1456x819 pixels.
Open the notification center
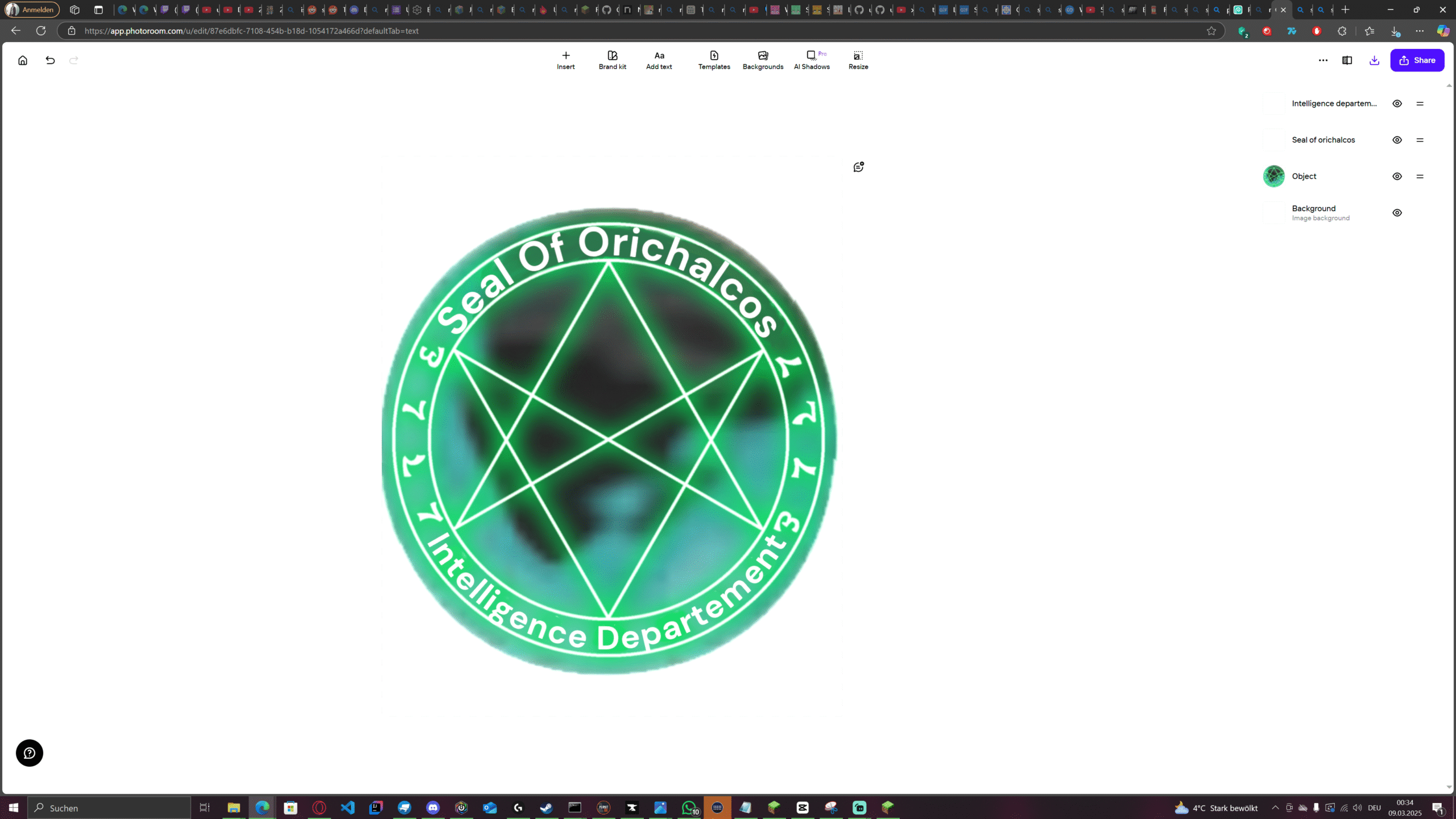coord(1438,808)
